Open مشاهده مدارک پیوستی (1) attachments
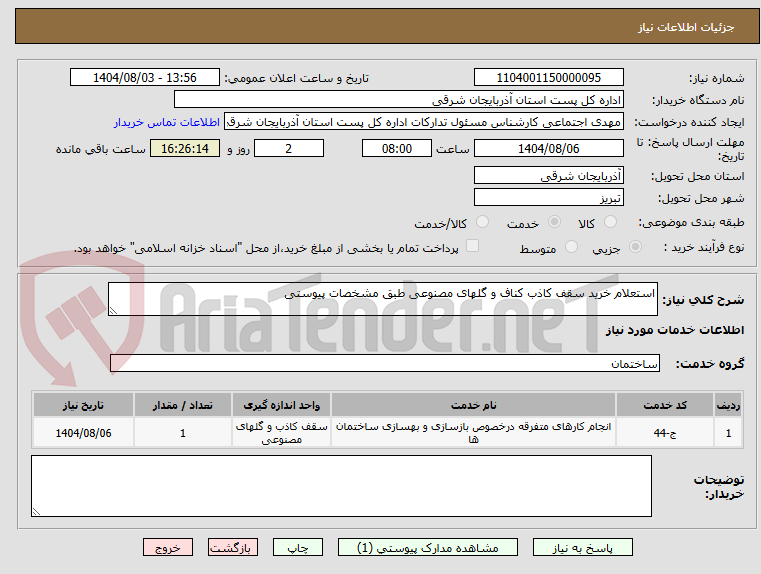The image size is (761, 574). click(x=428, y=547)
